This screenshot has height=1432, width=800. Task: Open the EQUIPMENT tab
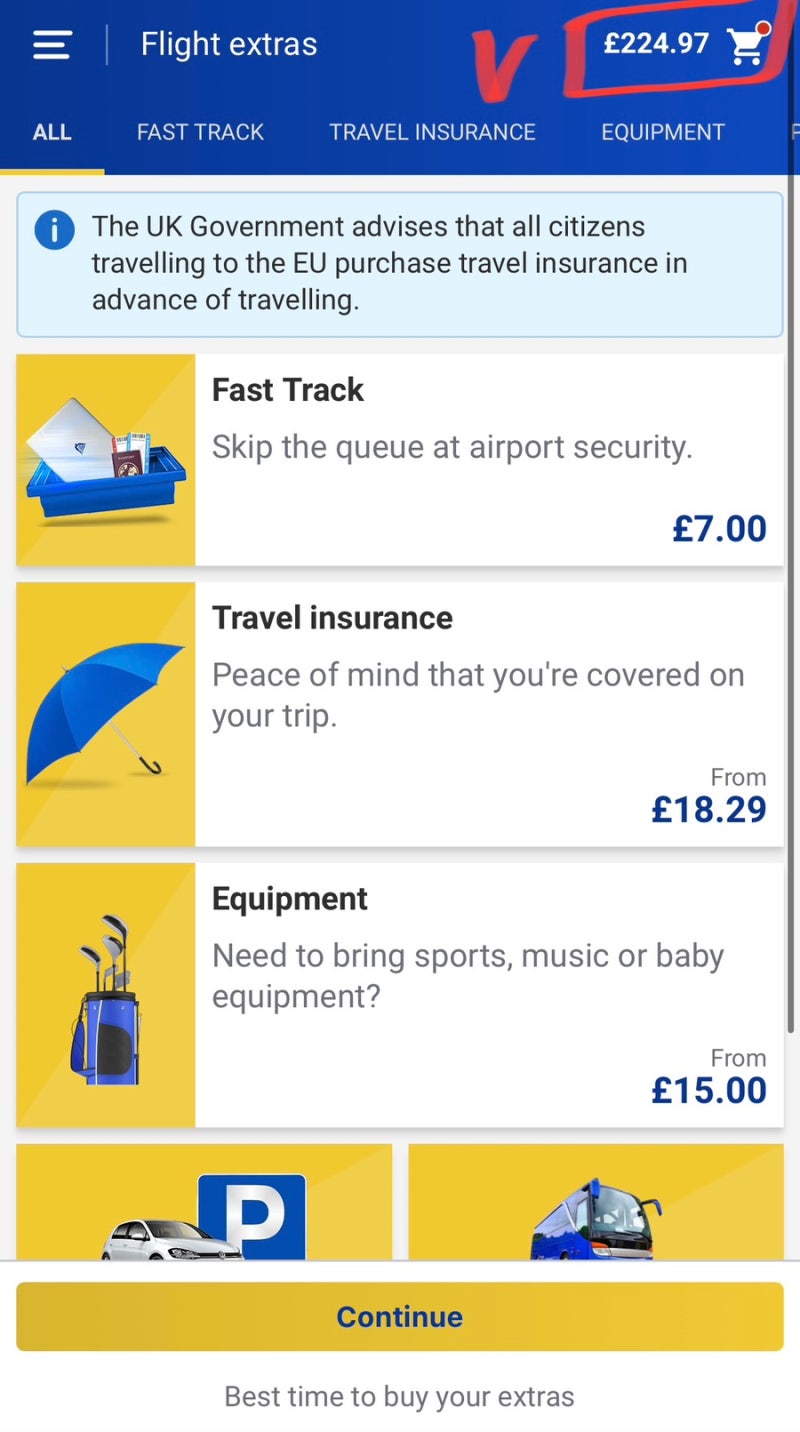[662, 132]
